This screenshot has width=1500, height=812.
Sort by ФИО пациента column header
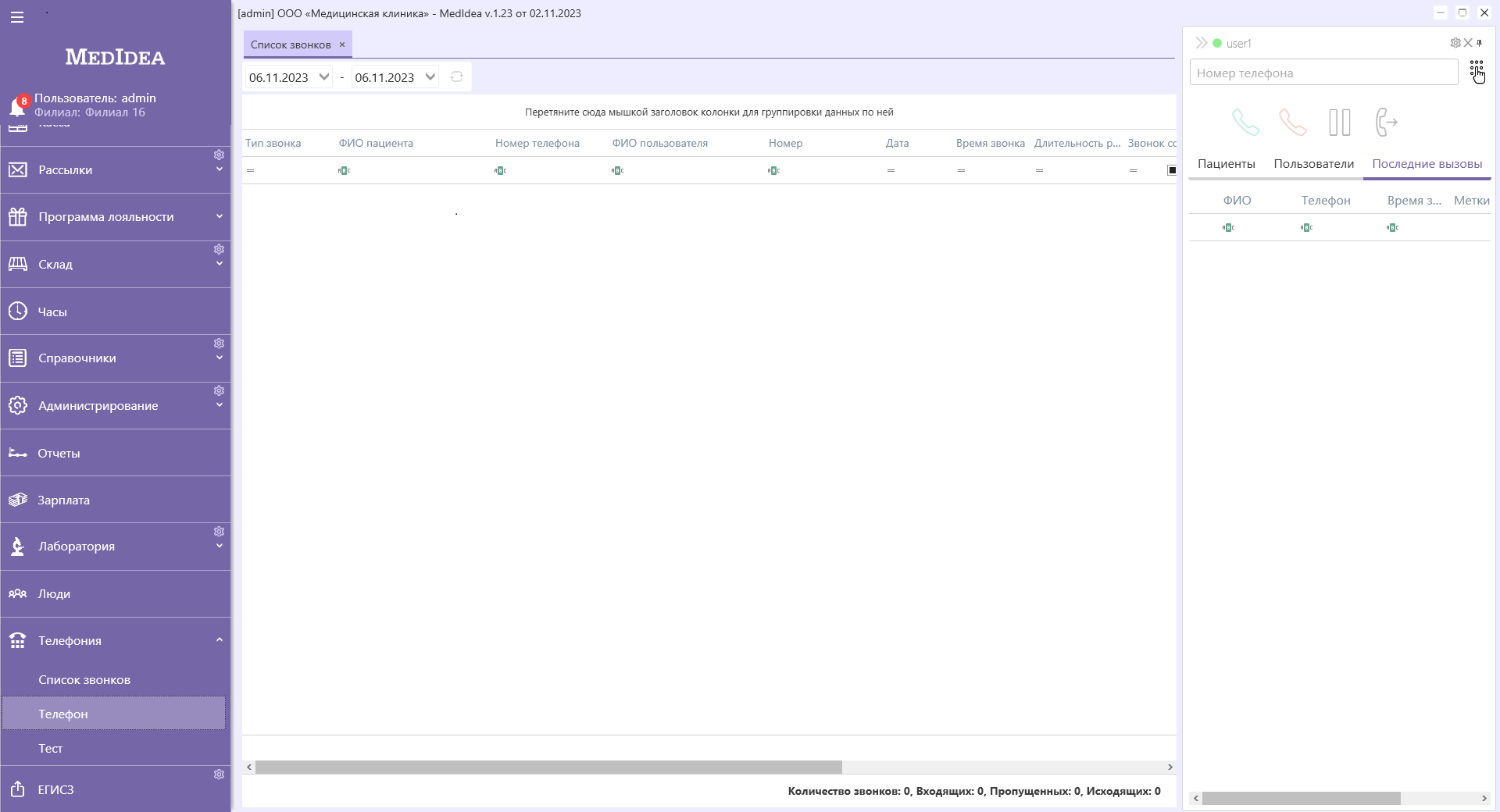click(376, 143)
